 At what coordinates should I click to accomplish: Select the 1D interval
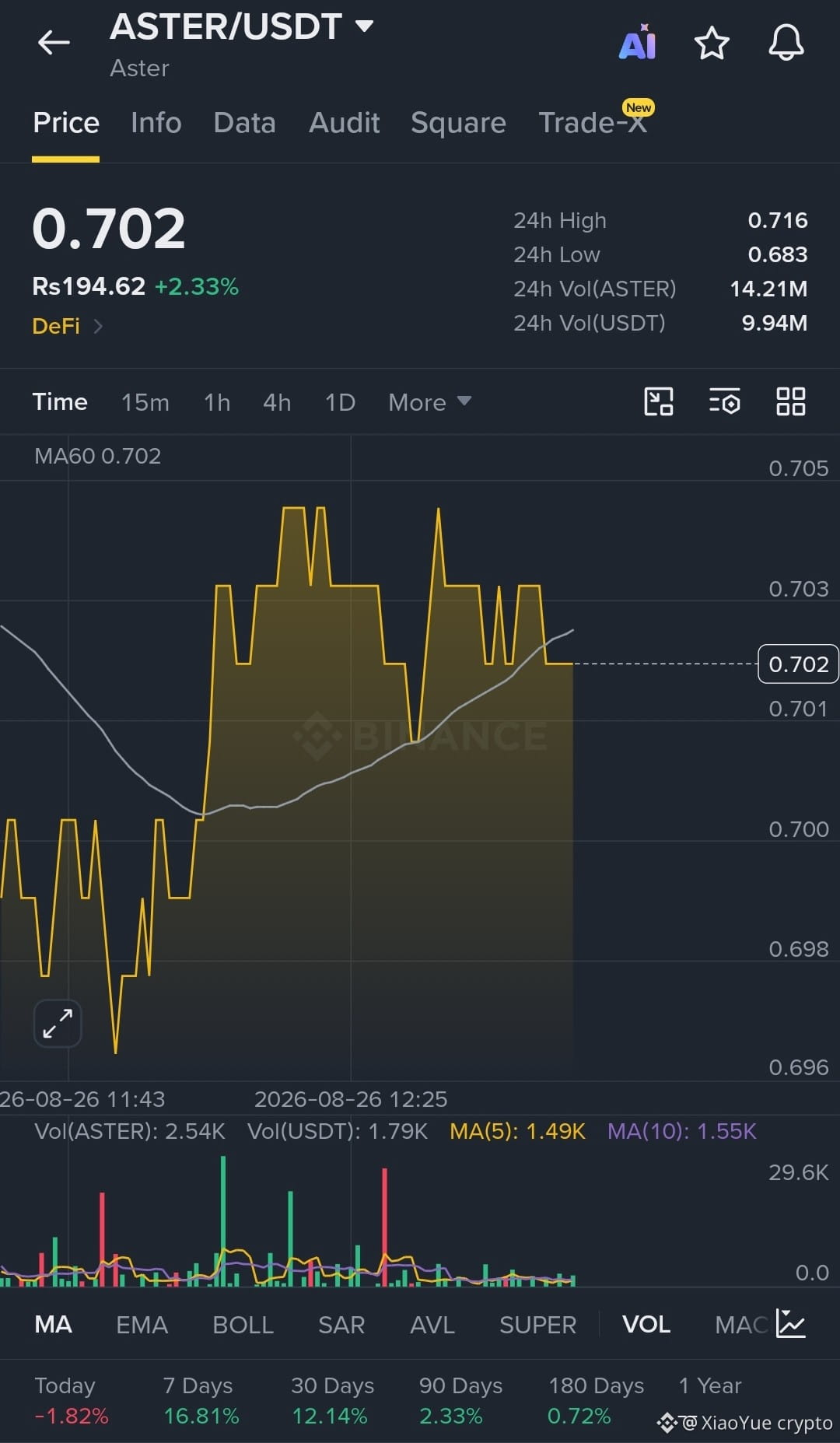pos(340,402)
